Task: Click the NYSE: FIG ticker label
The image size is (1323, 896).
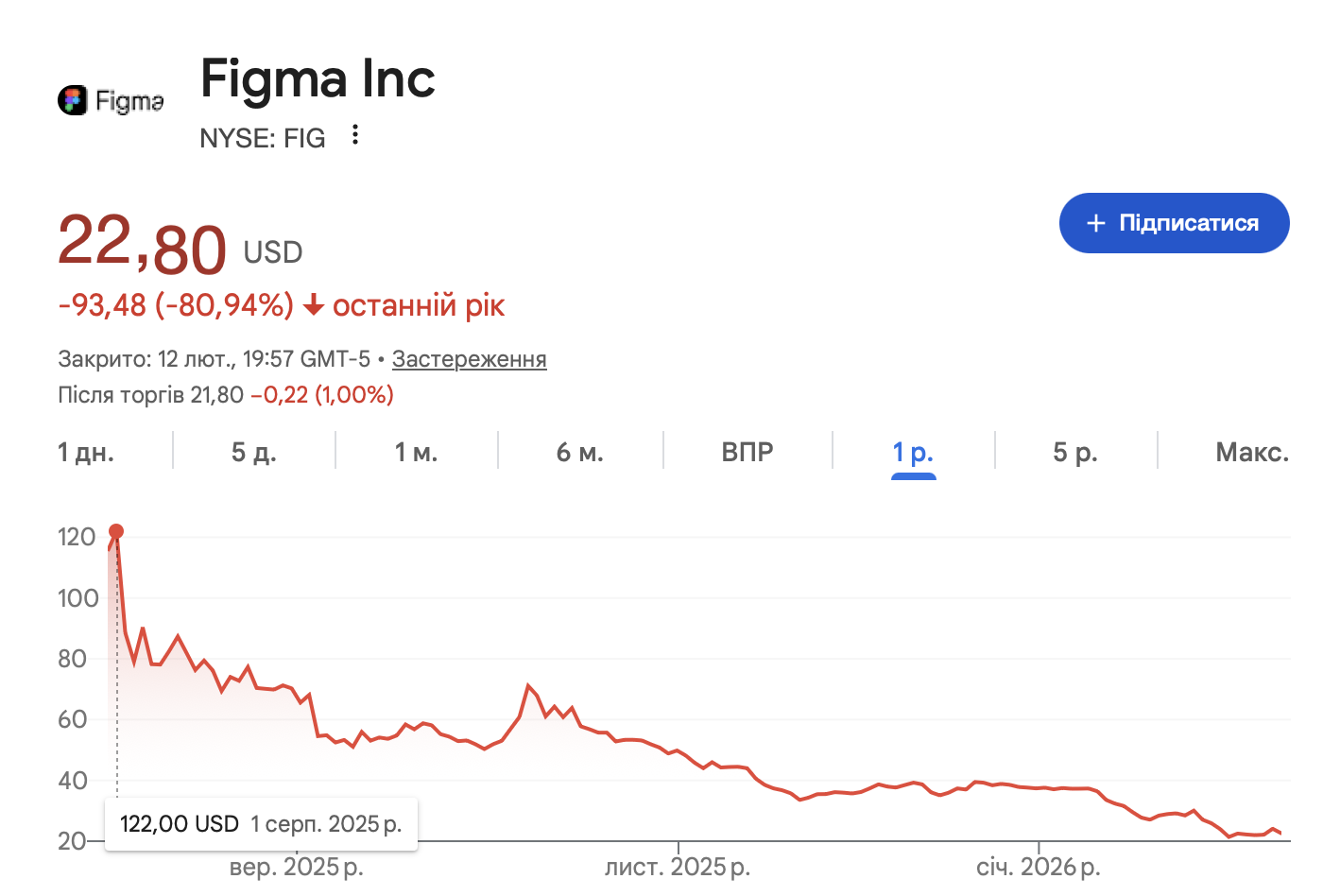Action: pyautogui.click(x=263, y=138)
